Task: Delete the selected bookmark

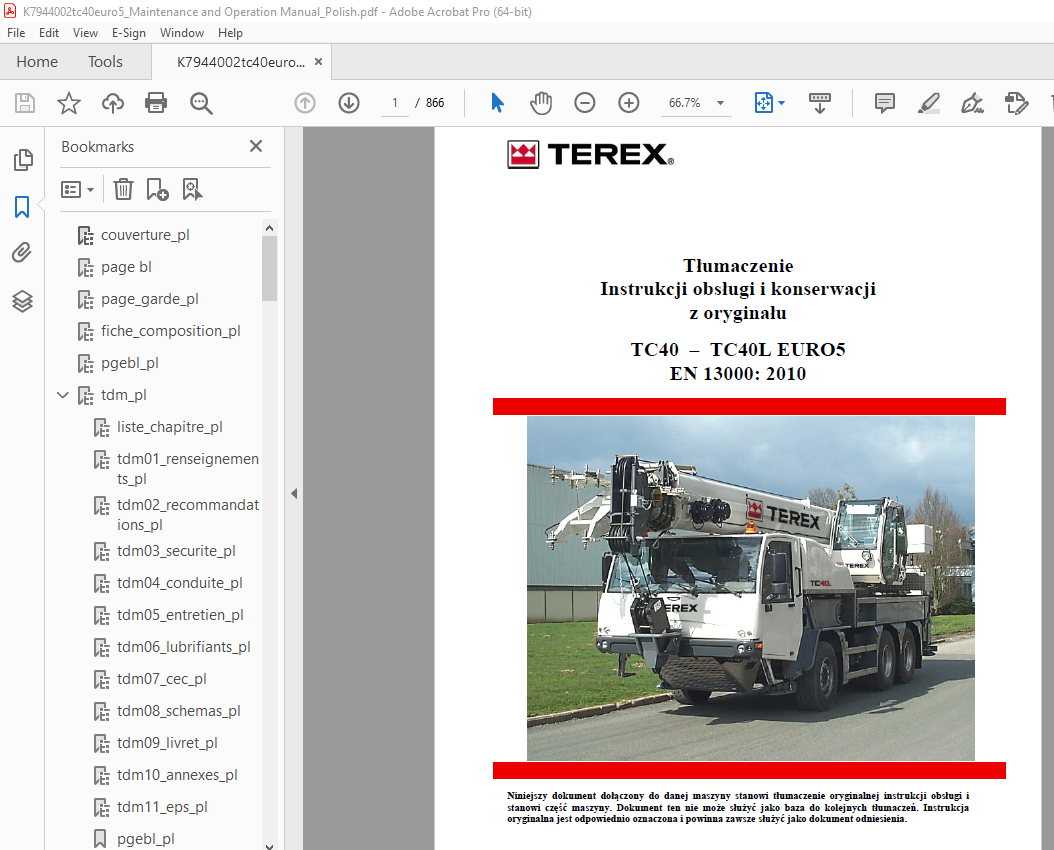Action: [123, 189]
